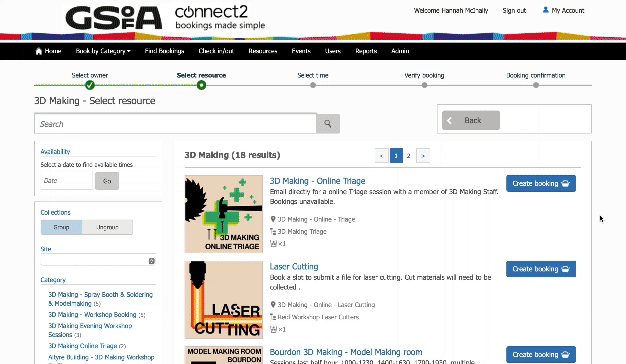The width and height of the screenshot is (626, 364).
Task: Click the Availability section heading
Action: click(55, 151)
